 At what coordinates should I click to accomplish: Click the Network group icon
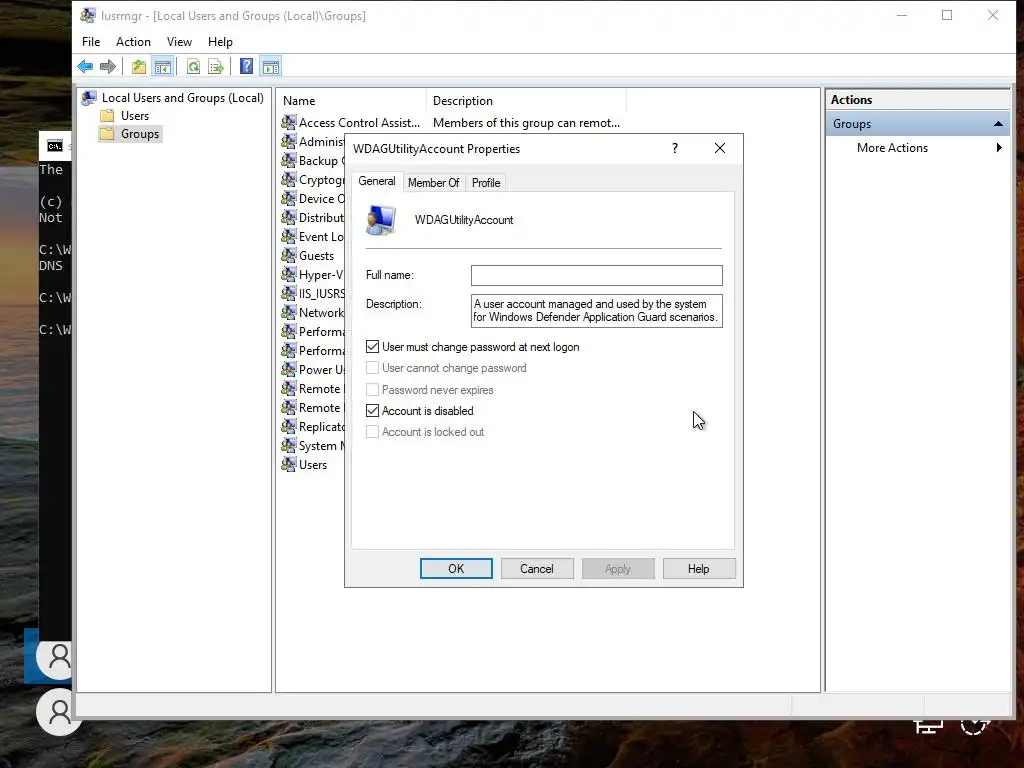coord(289,312)
